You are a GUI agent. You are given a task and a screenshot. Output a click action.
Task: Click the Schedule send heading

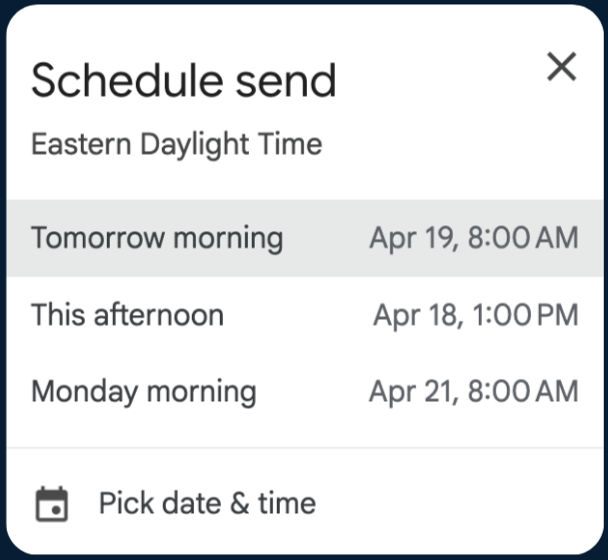pyautogui.click(x=183, y=80)
